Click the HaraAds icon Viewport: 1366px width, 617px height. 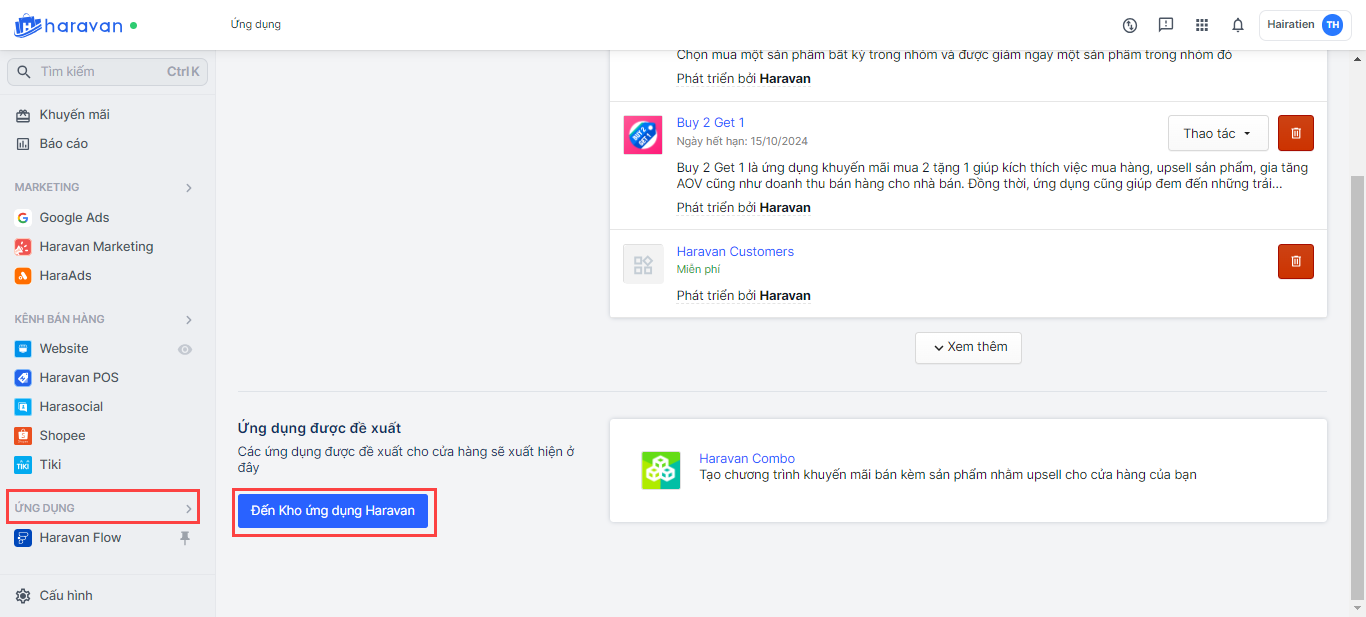23,276
